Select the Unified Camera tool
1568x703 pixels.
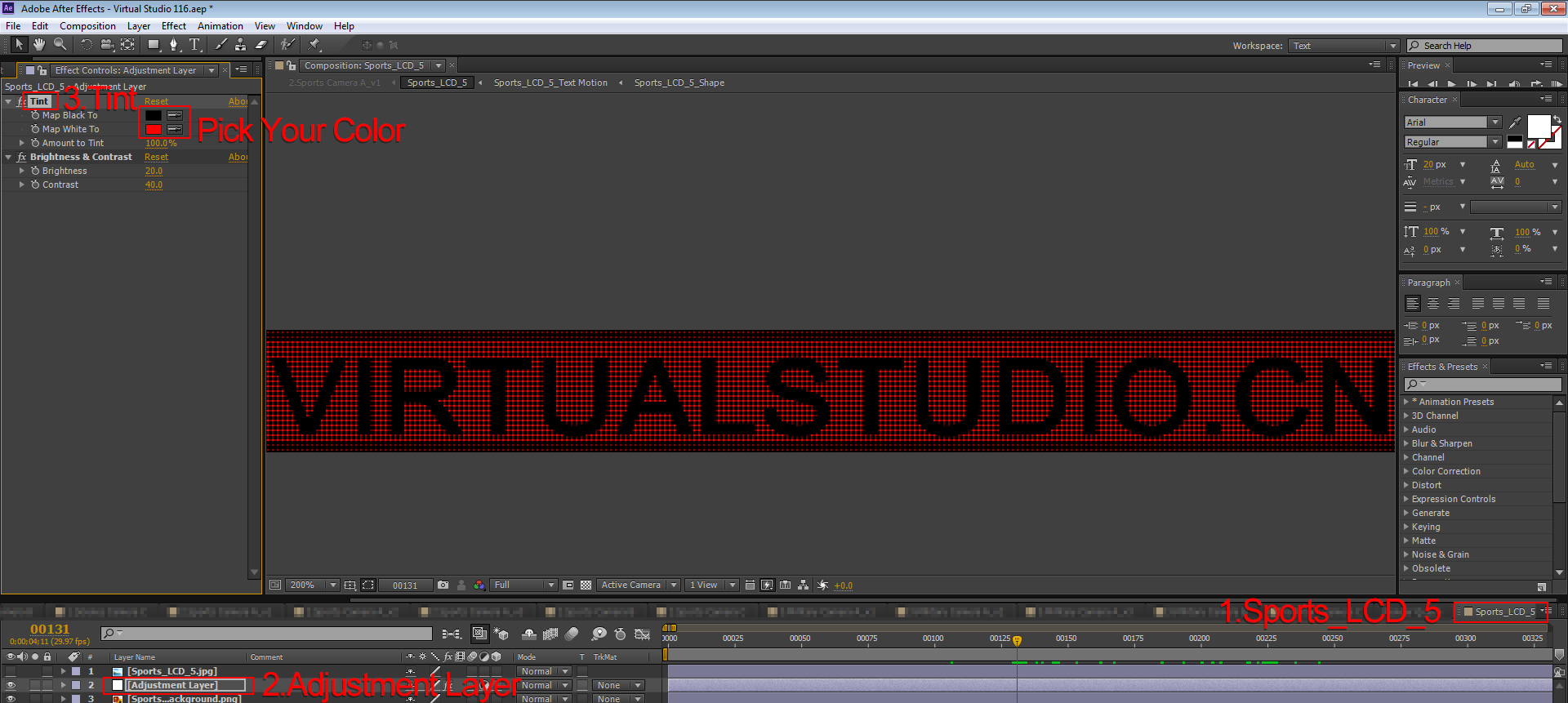(107, 44)
